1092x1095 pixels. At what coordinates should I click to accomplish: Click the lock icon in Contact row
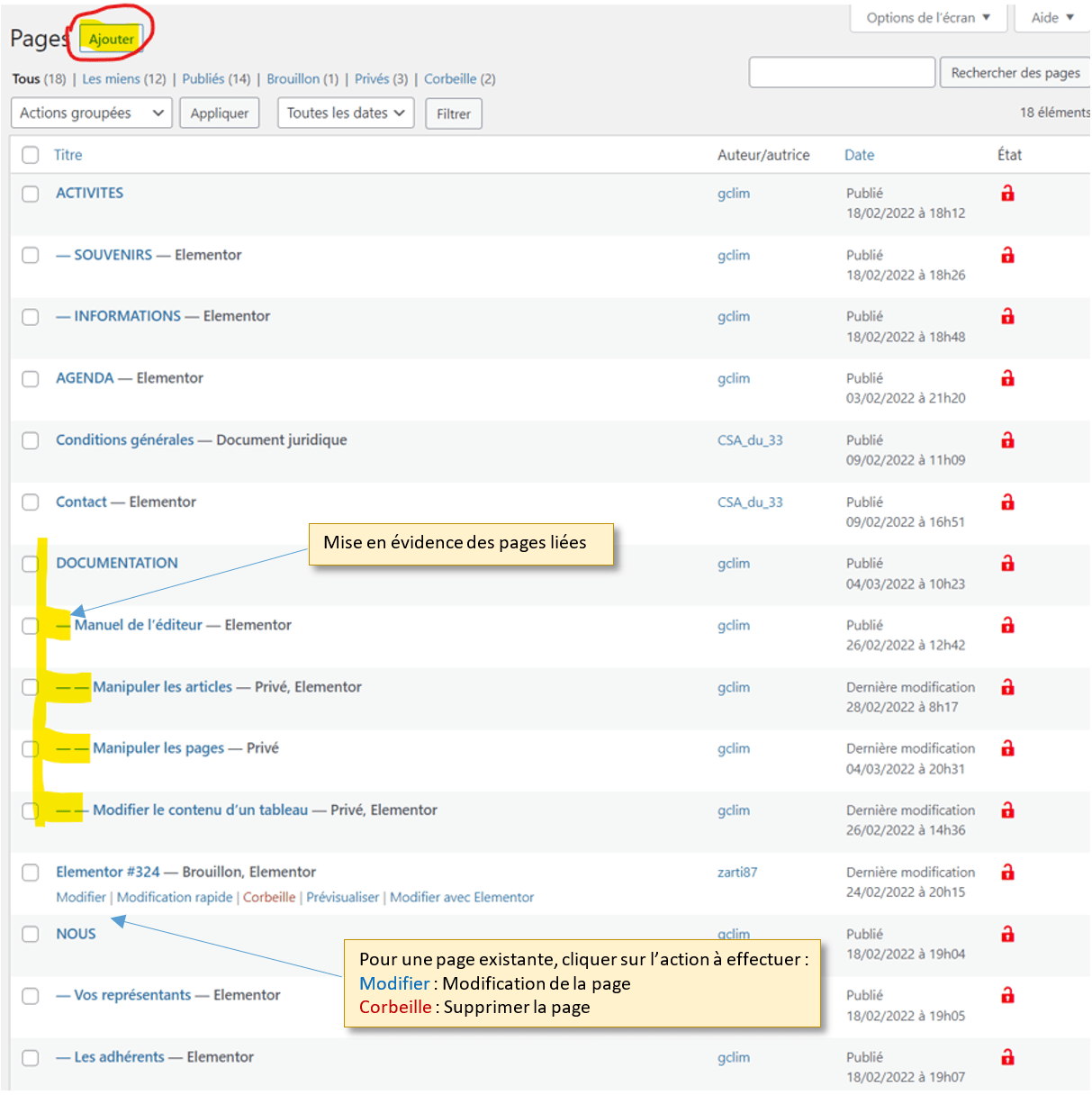pos(1007,502)
